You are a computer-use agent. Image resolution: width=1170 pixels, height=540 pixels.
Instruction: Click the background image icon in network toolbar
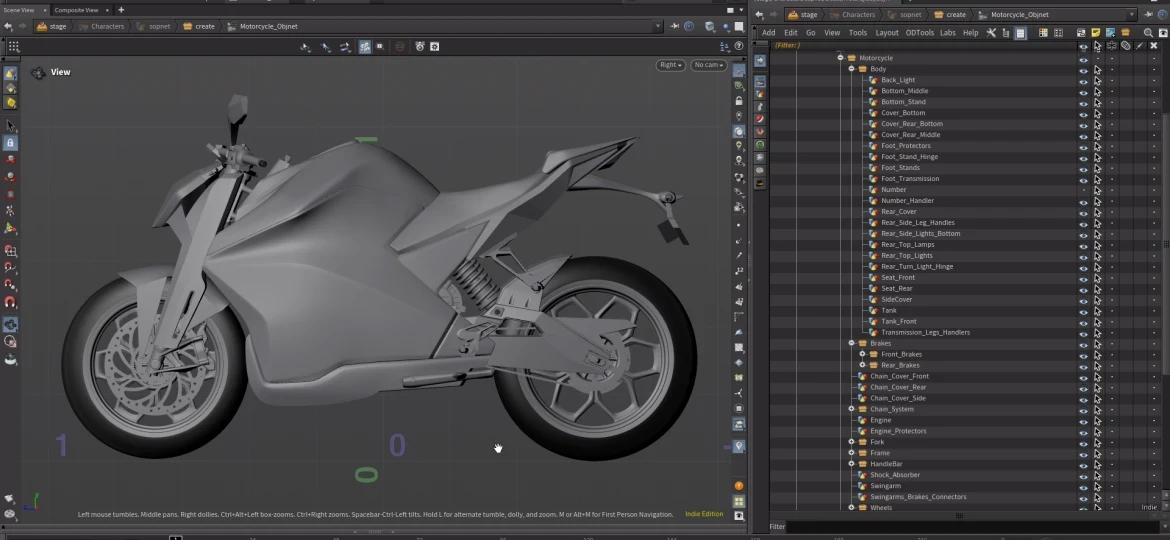click(x=1110, y=33)
